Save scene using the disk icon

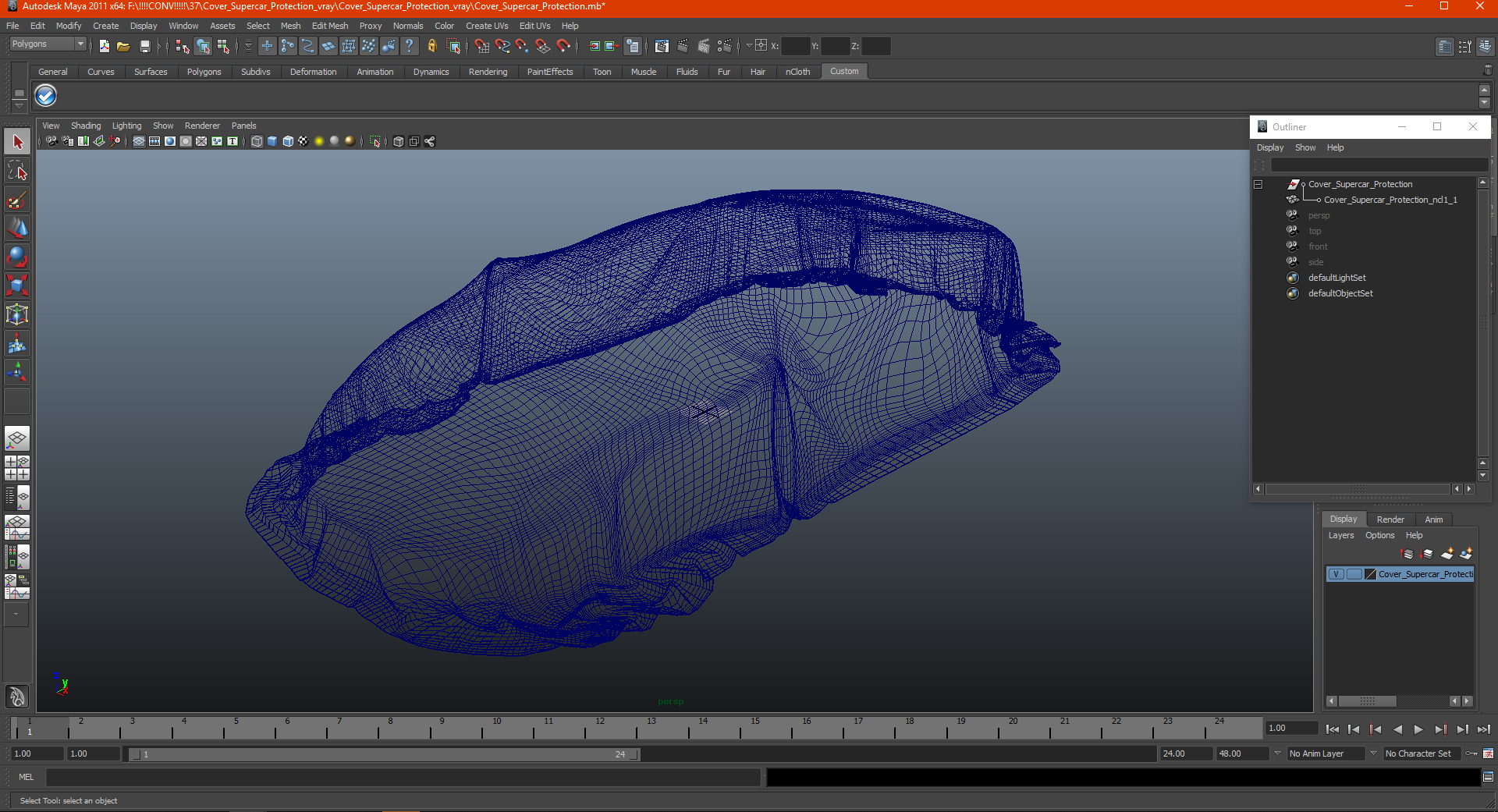click(144, 46)
